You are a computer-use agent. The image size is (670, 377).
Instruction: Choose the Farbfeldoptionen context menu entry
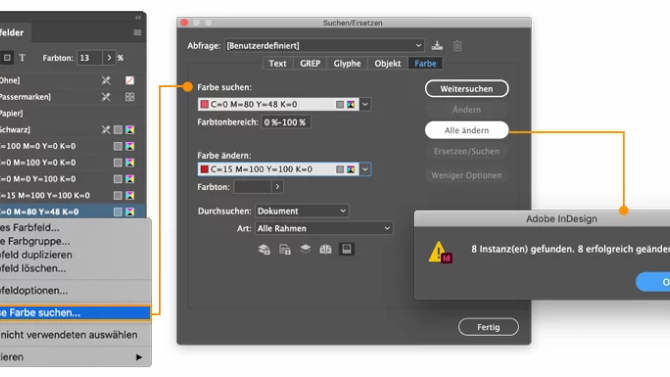click(75, 291)
